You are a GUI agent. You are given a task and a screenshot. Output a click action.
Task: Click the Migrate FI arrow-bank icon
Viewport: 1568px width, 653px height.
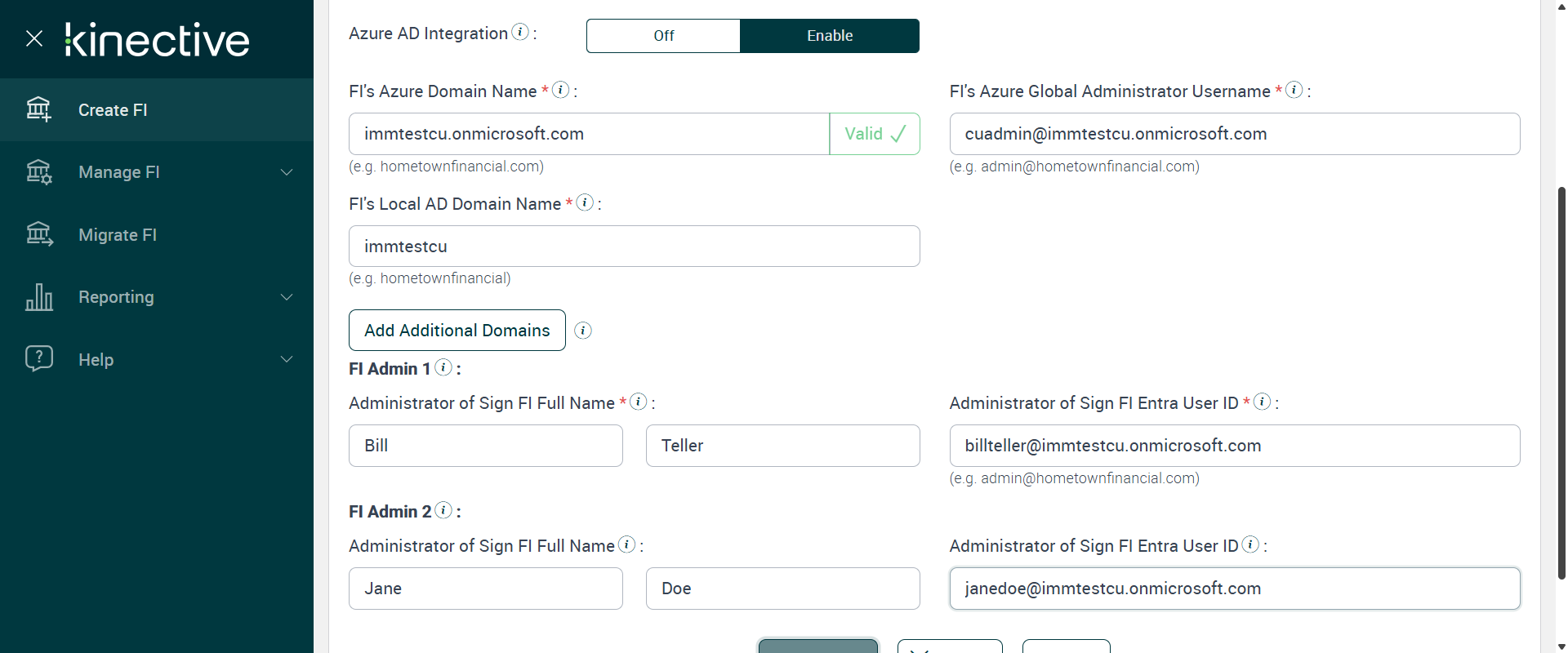pyautogui.click(x=38, y=235)
